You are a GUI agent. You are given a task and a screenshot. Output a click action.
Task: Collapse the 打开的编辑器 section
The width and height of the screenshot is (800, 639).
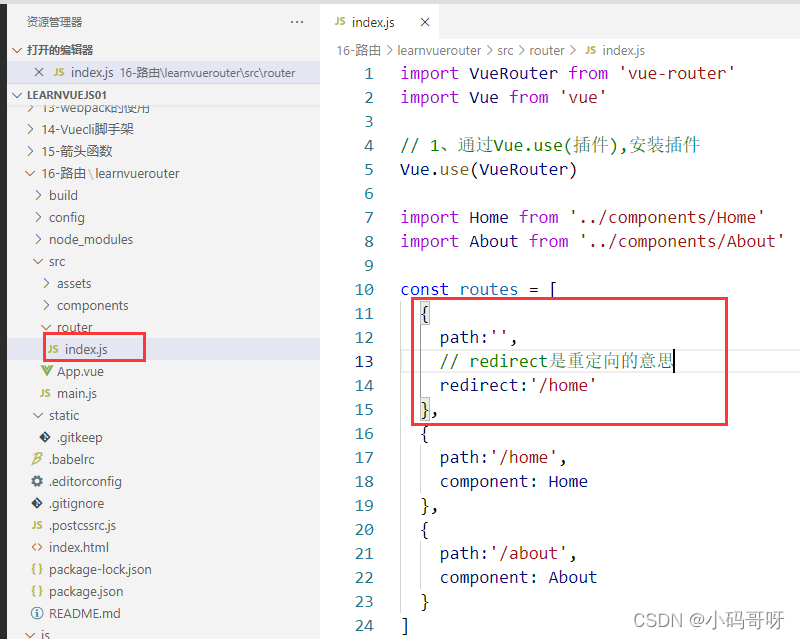(18, 50)
